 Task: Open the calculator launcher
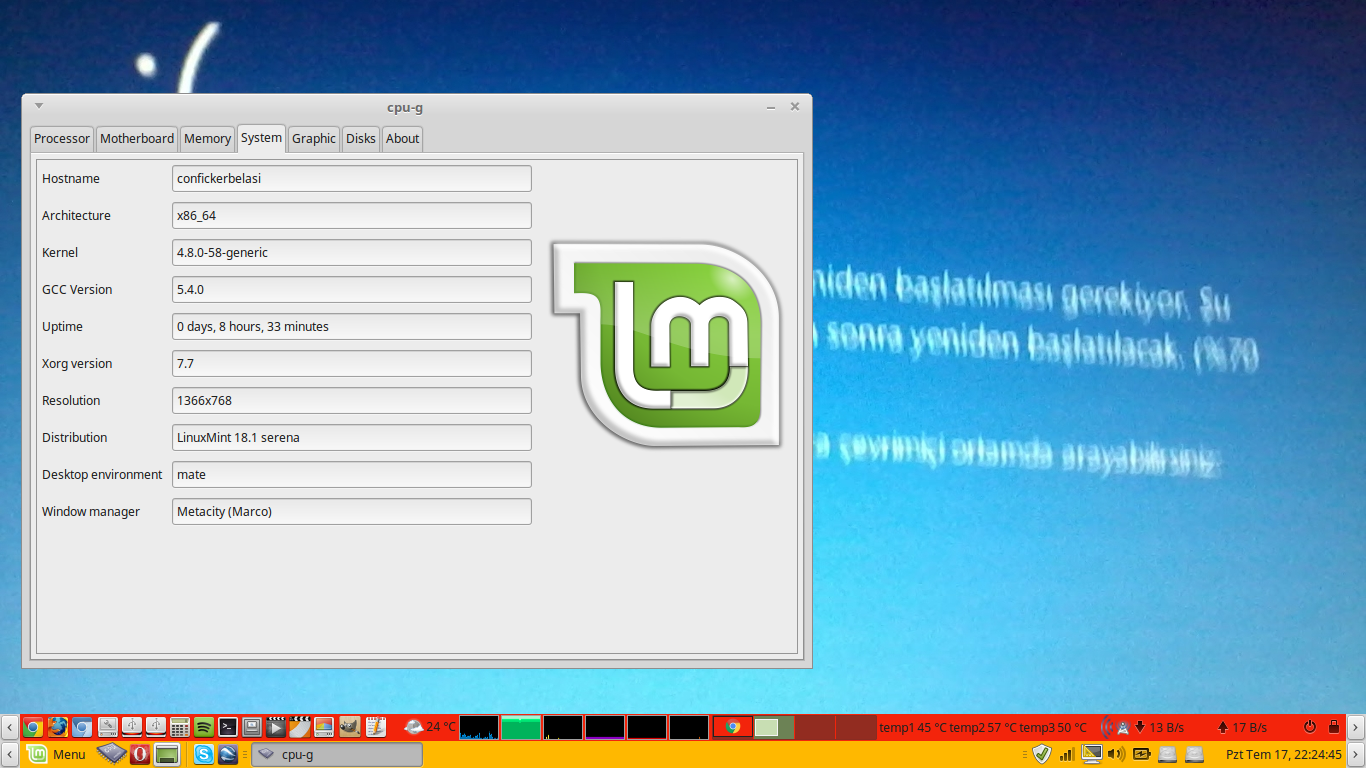pyautogui.click(x=180, y=727)
